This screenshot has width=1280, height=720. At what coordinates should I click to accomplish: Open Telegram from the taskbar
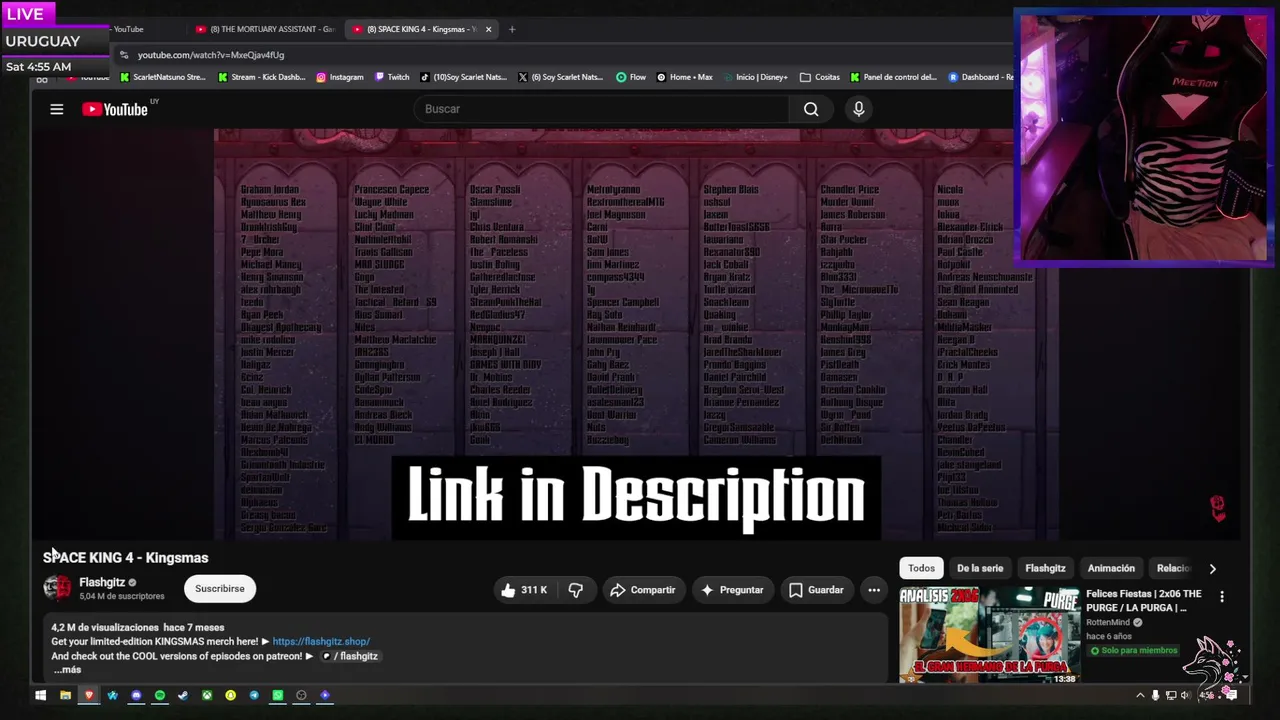tap(254, 695)
